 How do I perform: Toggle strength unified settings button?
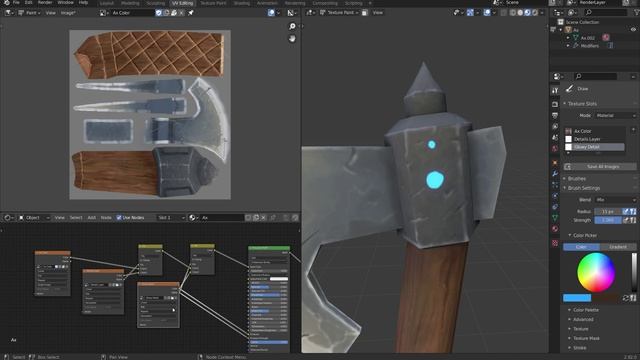coord(633,220)
